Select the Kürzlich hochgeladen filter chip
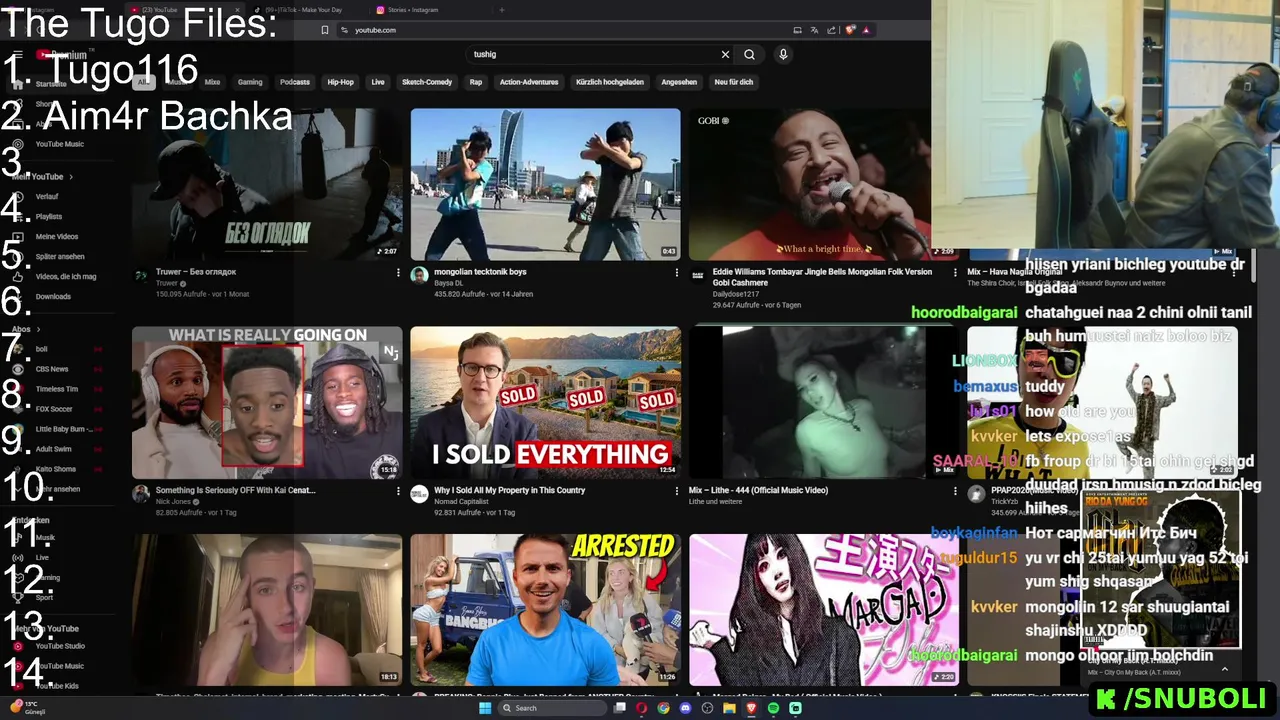The image size is (1280, 720). (x=610, y=82)
